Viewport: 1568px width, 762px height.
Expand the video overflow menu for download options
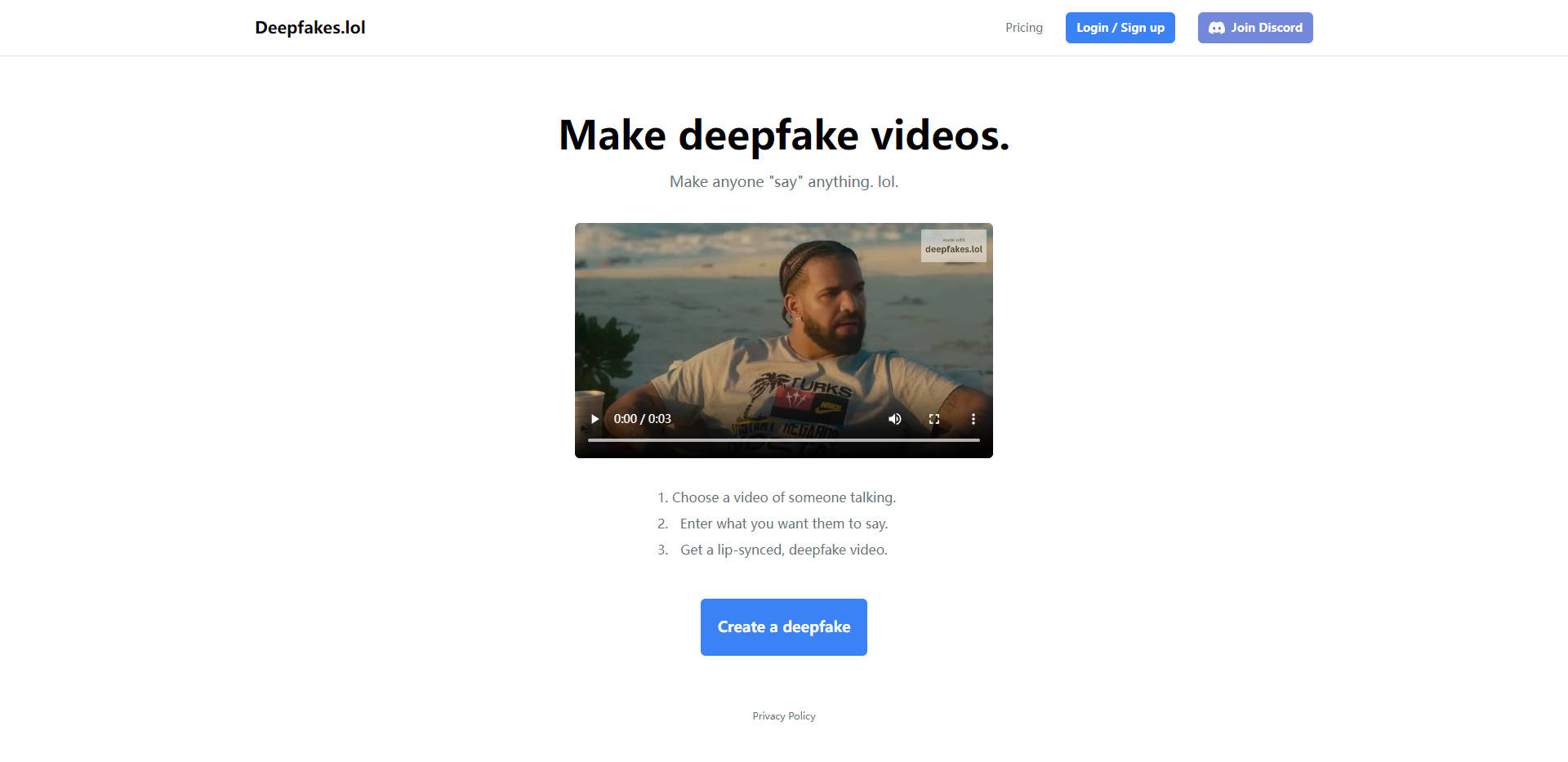coord(973,418)
